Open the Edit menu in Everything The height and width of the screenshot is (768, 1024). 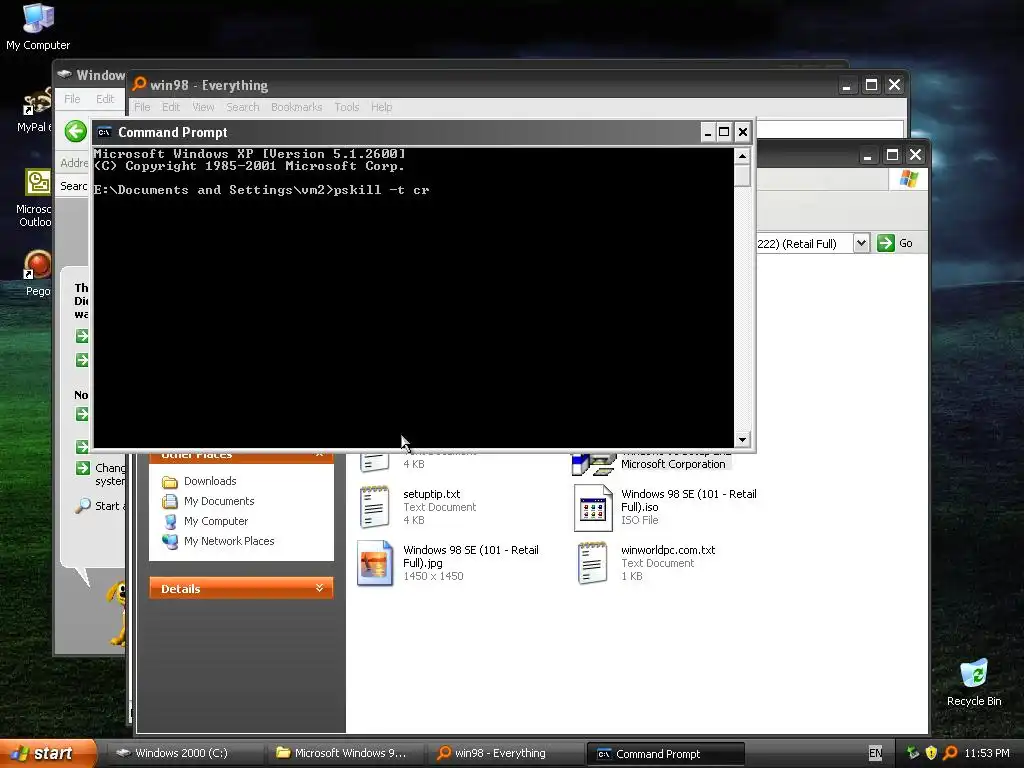click(170, 107)
